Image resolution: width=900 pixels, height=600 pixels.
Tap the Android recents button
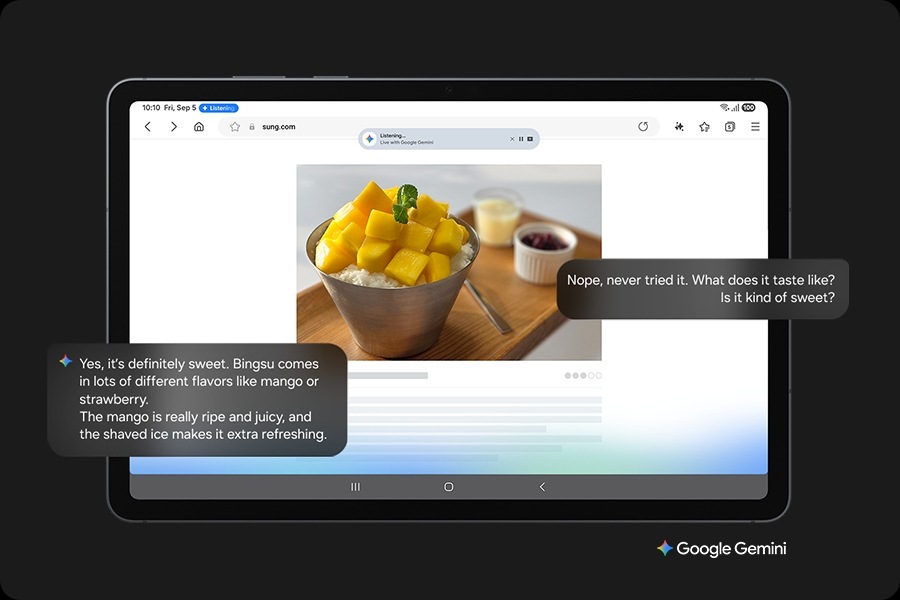pos(355,487)
